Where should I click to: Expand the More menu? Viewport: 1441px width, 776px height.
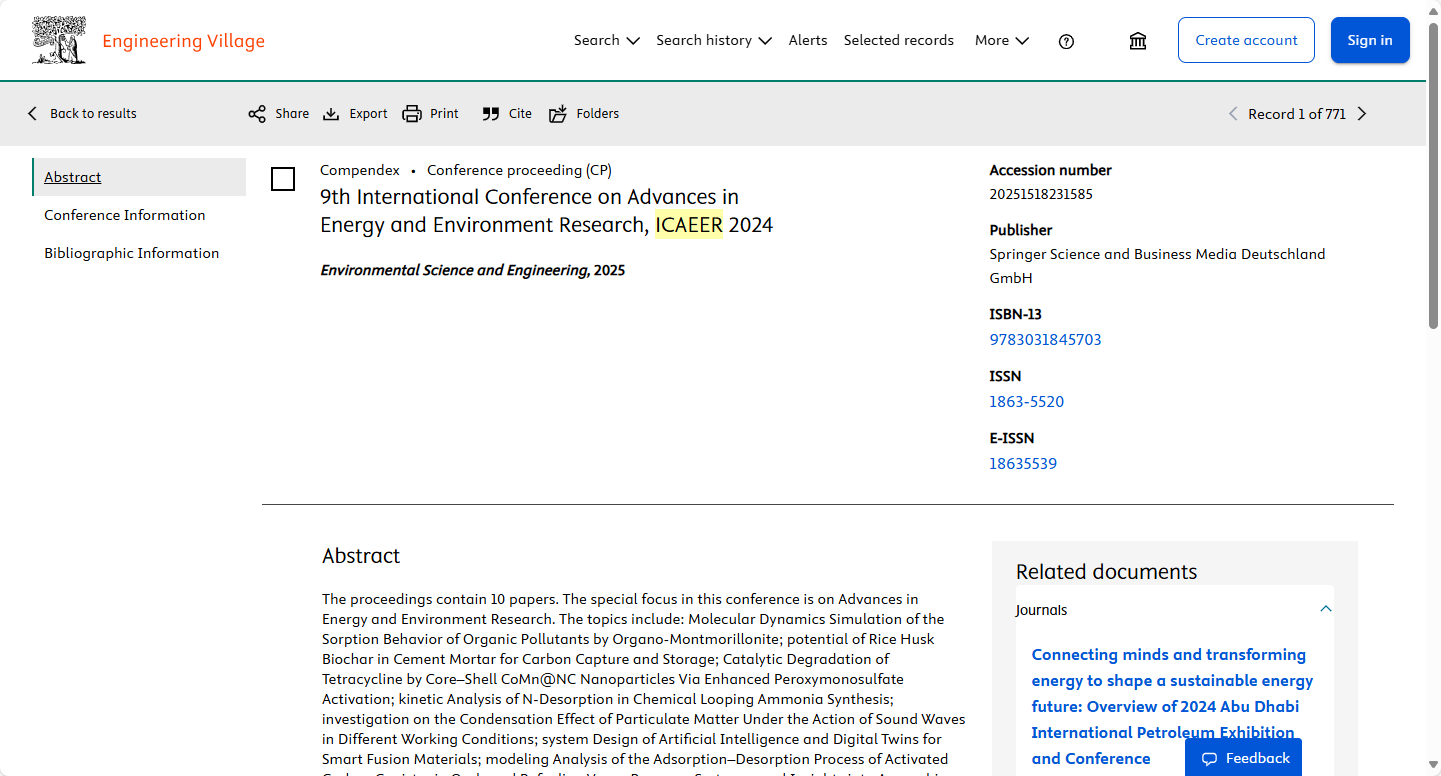(1001, 41)
